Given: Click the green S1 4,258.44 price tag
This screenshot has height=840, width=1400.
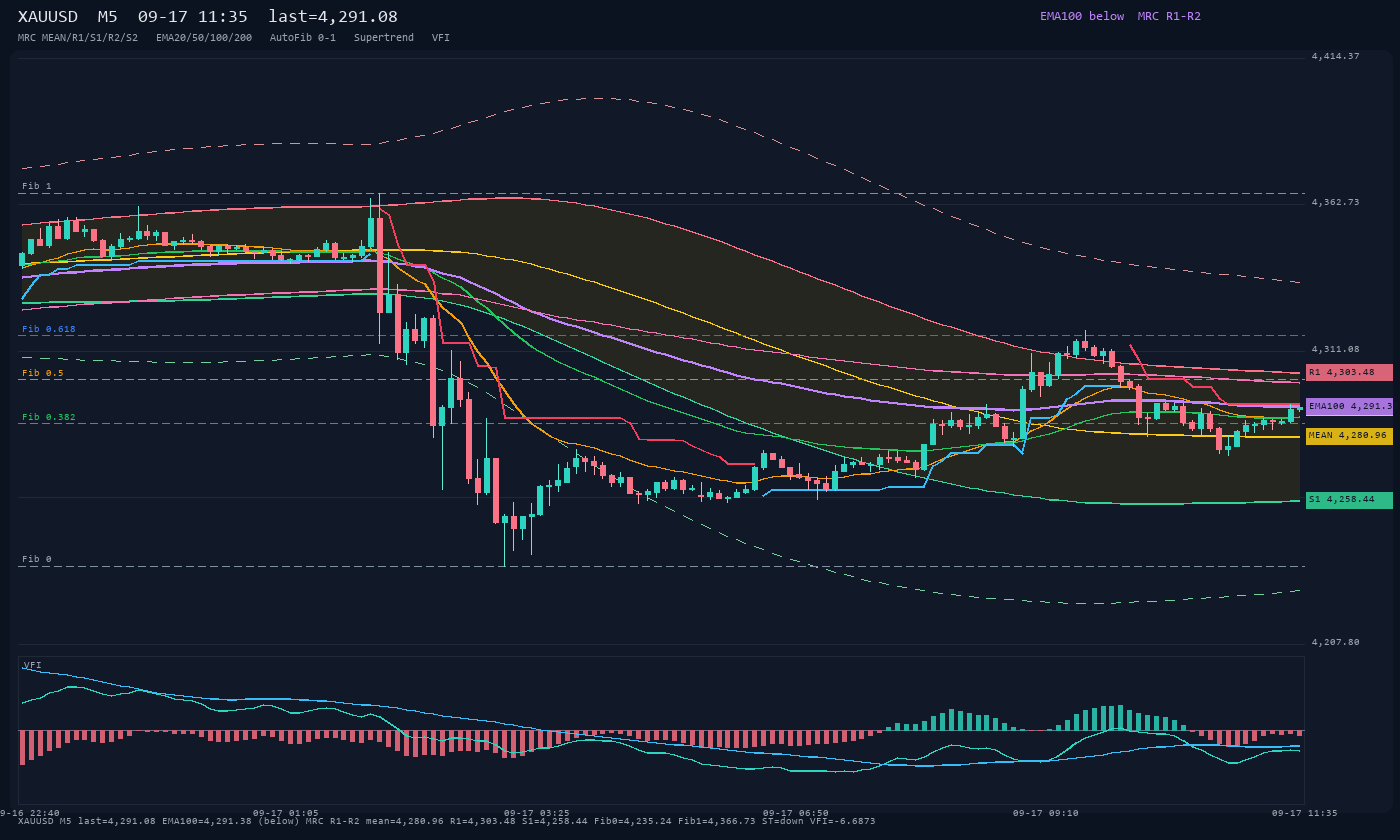Looking at the screenshot, I should [x=1349, y=499].
